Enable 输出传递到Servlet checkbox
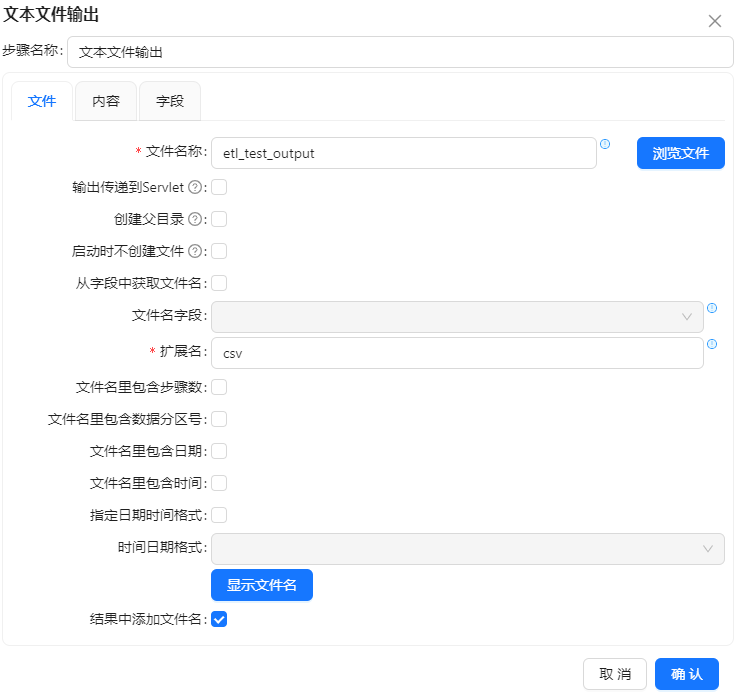 (219, 187)
